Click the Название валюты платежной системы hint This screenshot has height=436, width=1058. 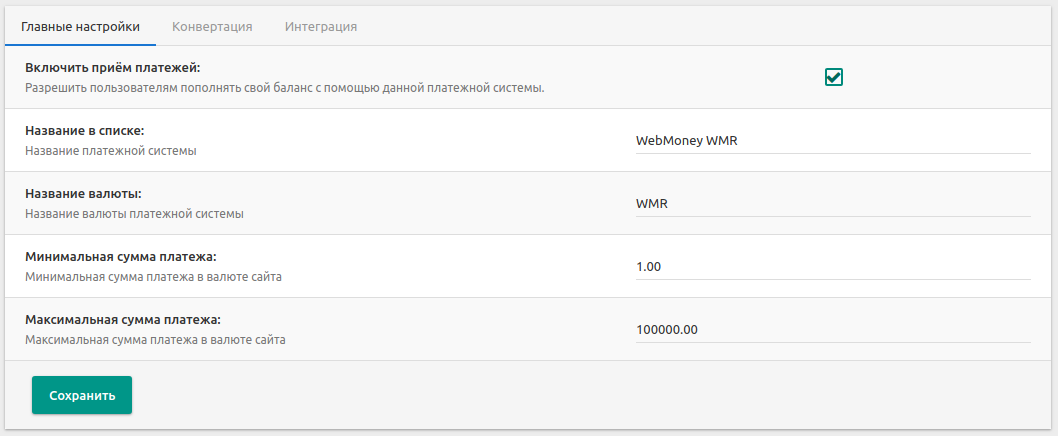pyautogui.click(x=134, y=214)
